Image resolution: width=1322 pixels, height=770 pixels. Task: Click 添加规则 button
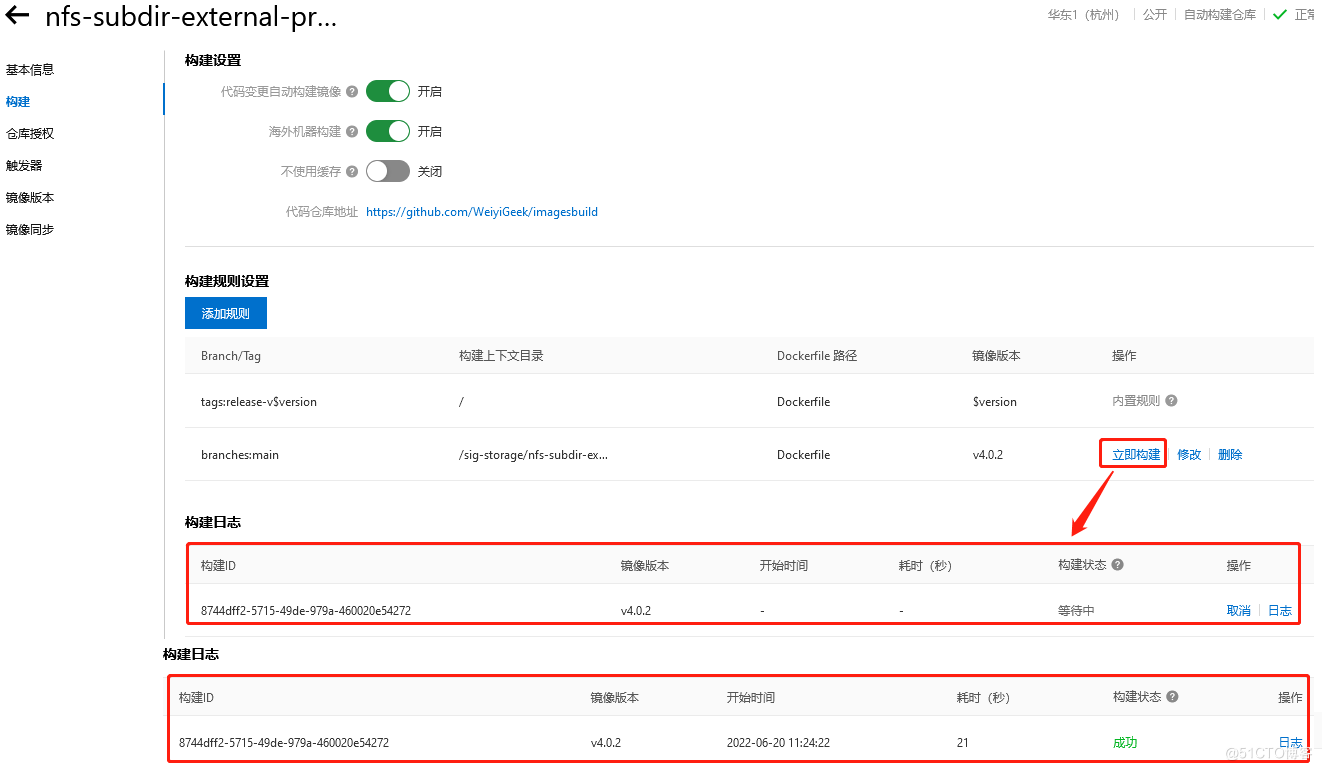[226, 313]
